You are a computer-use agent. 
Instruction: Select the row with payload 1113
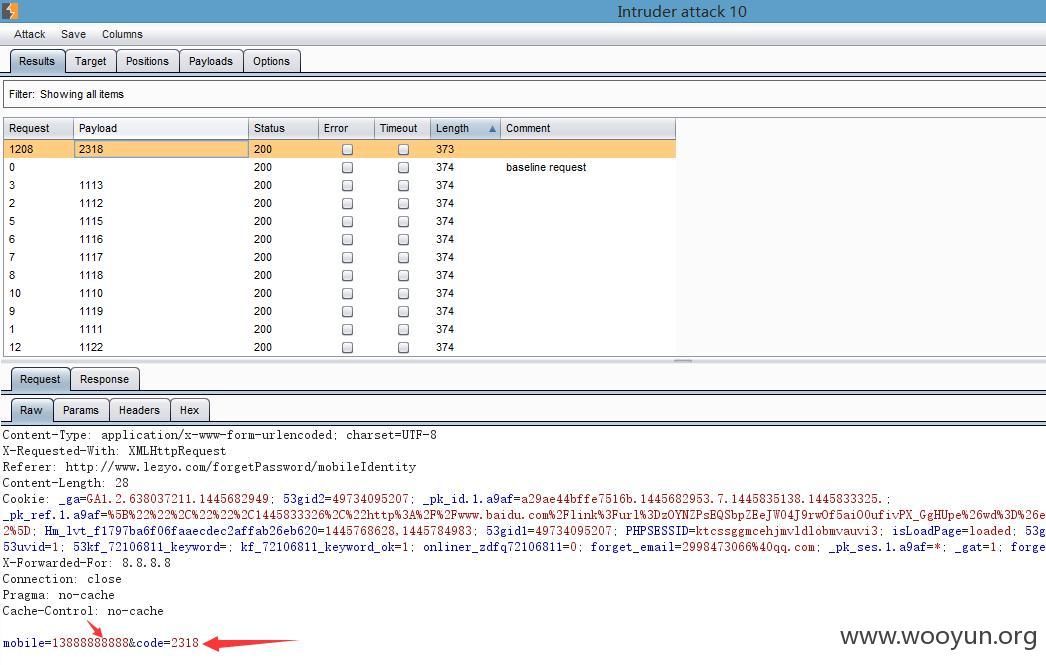340,185
